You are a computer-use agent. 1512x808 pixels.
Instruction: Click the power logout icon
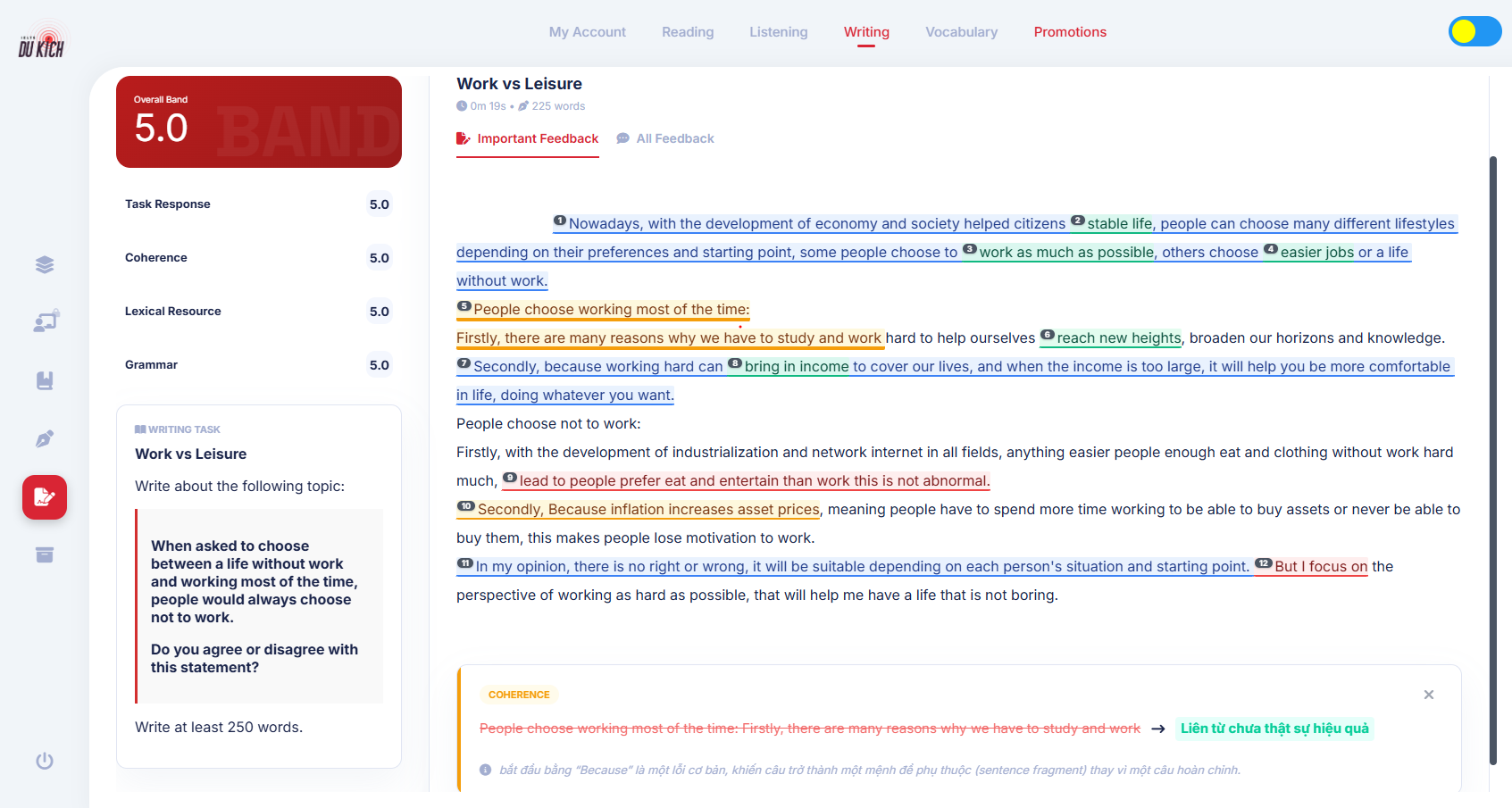point(45,761)
